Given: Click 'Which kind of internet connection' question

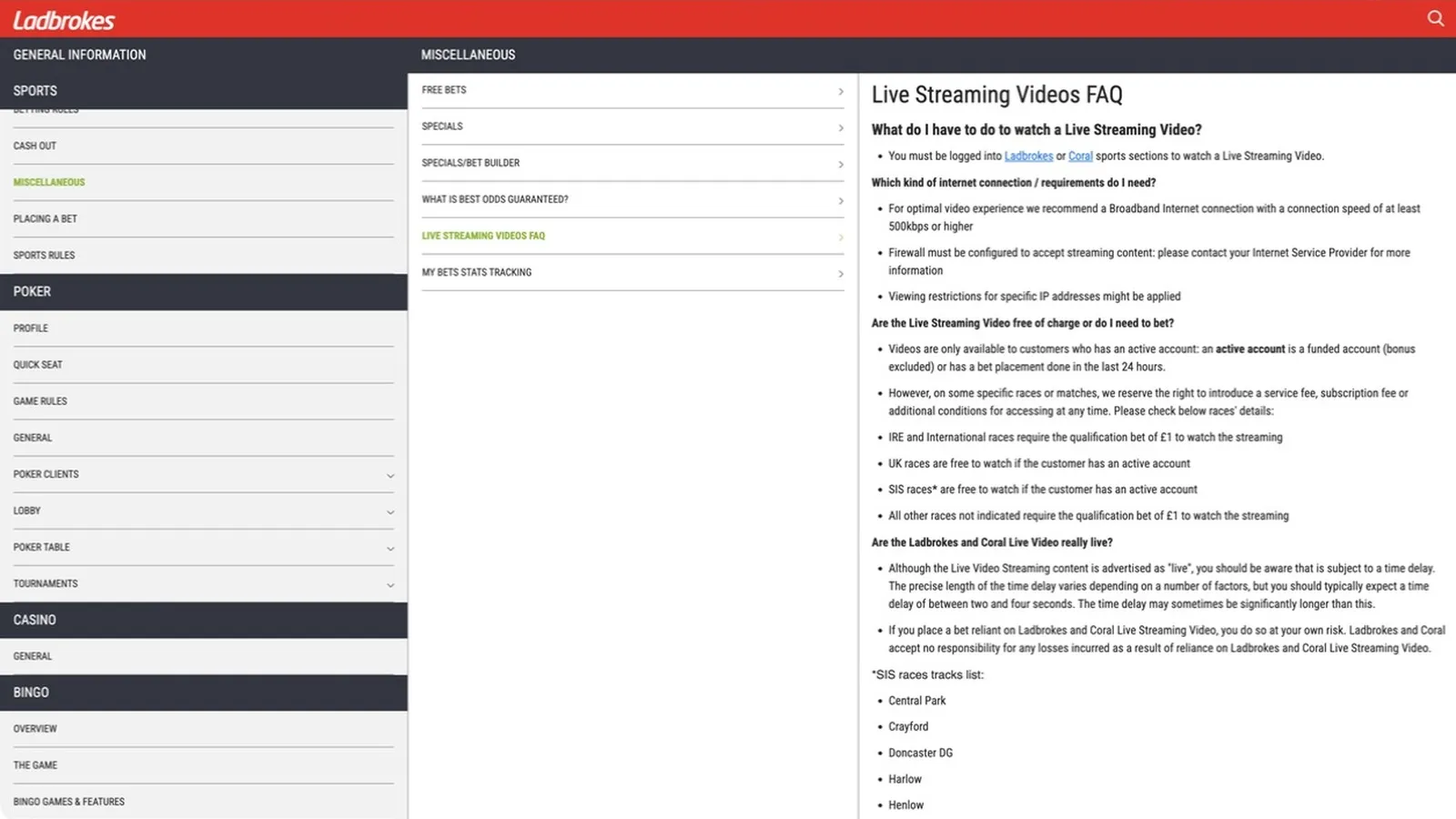Looking at the screenshot, I should click(1013, 182).
